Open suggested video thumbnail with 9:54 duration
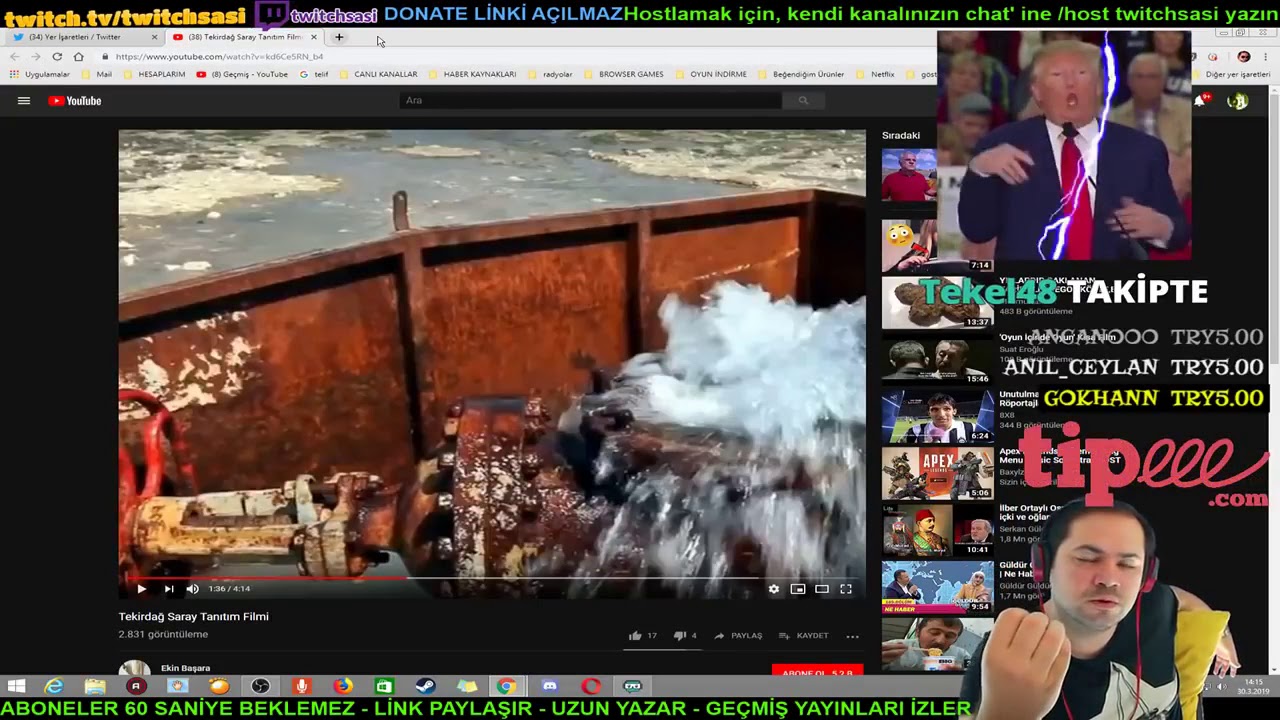Image resolution: width=1280 pixels, height=720 pixels. point(937,587)
